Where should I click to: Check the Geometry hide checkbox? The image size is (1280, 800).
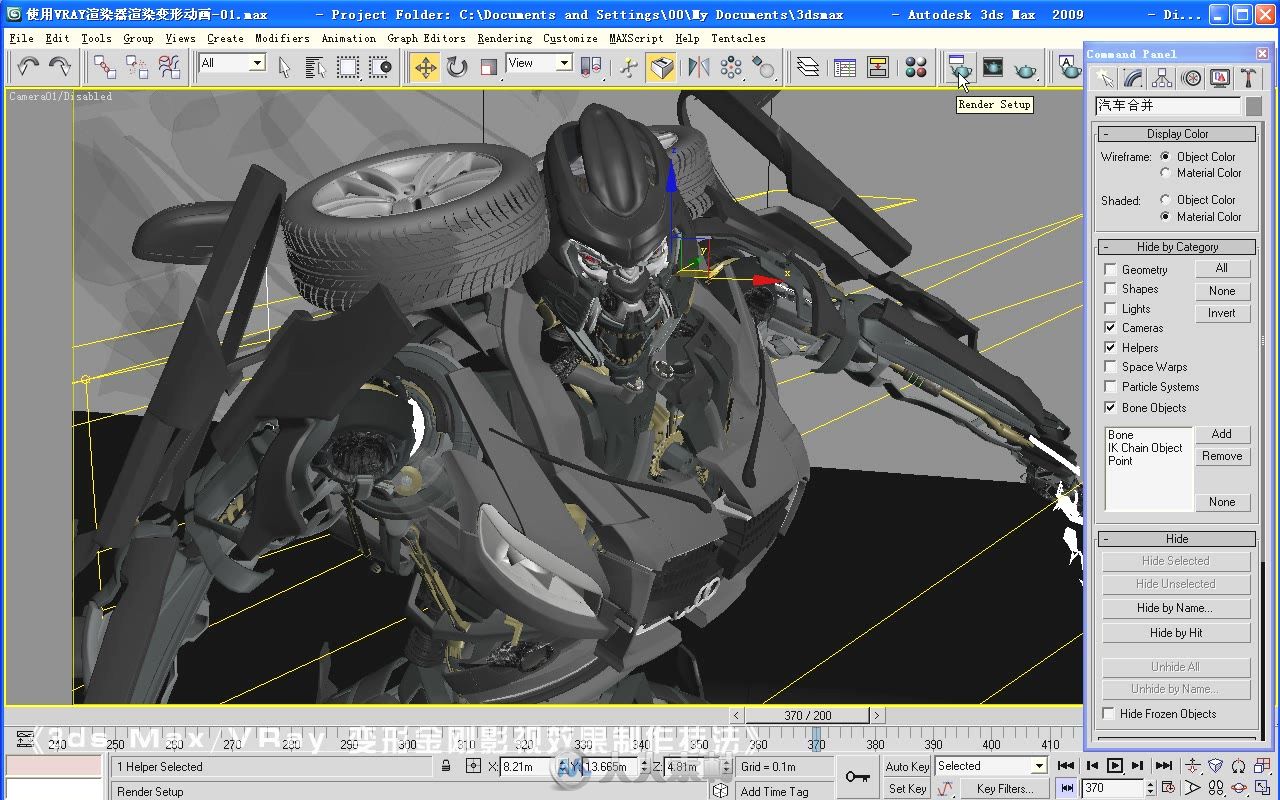pos(1110,270)
